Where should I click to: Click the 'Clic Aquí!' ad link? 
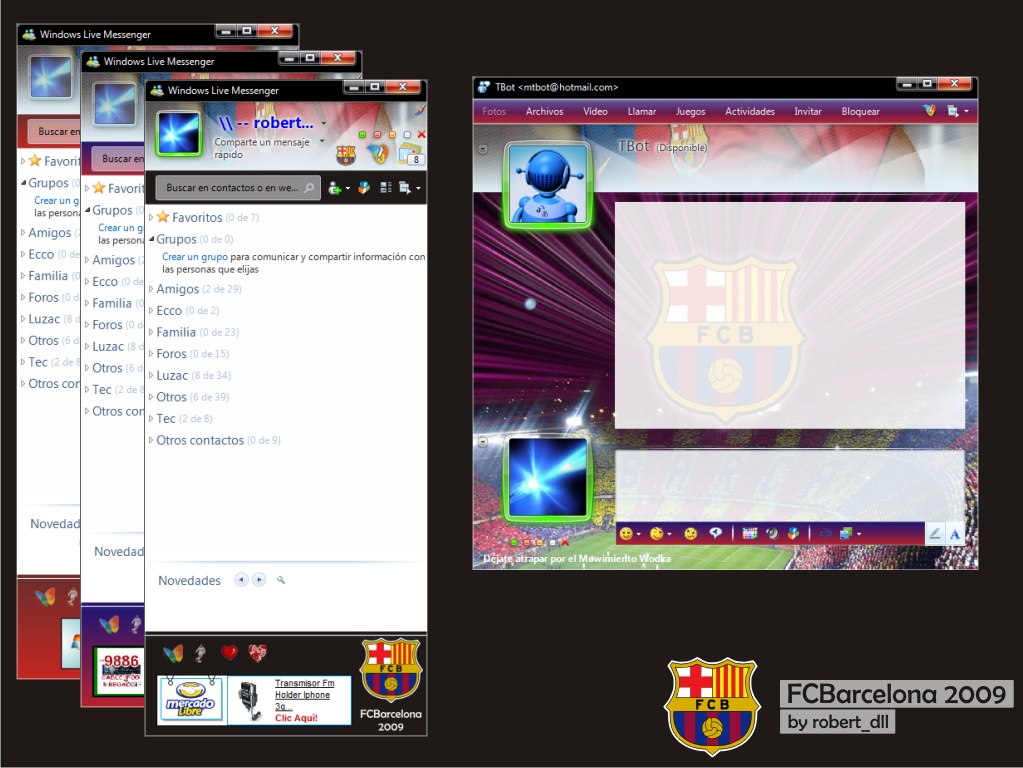(x=296, y=718)
